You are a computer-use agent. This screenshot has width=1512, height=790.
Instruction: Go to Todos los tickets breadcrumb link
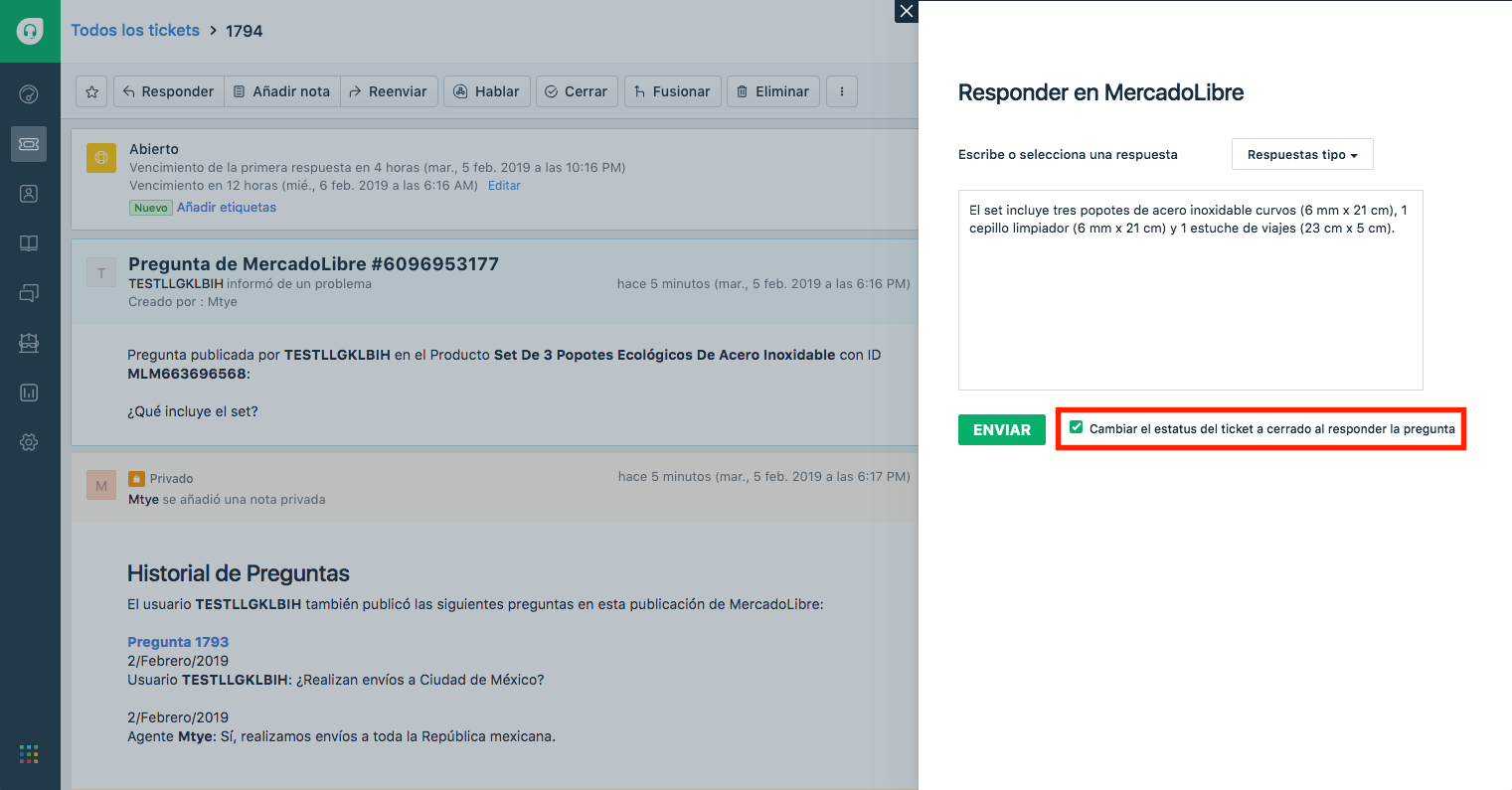pos(135,30)
